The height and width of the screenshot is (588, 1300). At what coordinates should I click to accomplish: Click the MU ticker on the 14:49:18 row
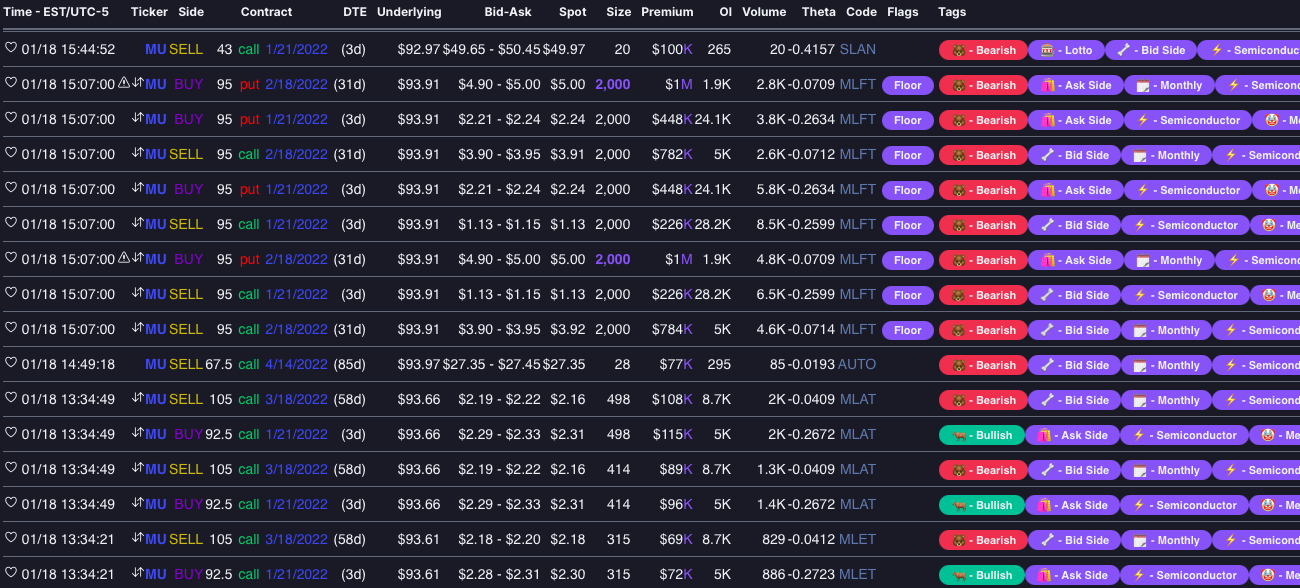click(x=155, y=364)
